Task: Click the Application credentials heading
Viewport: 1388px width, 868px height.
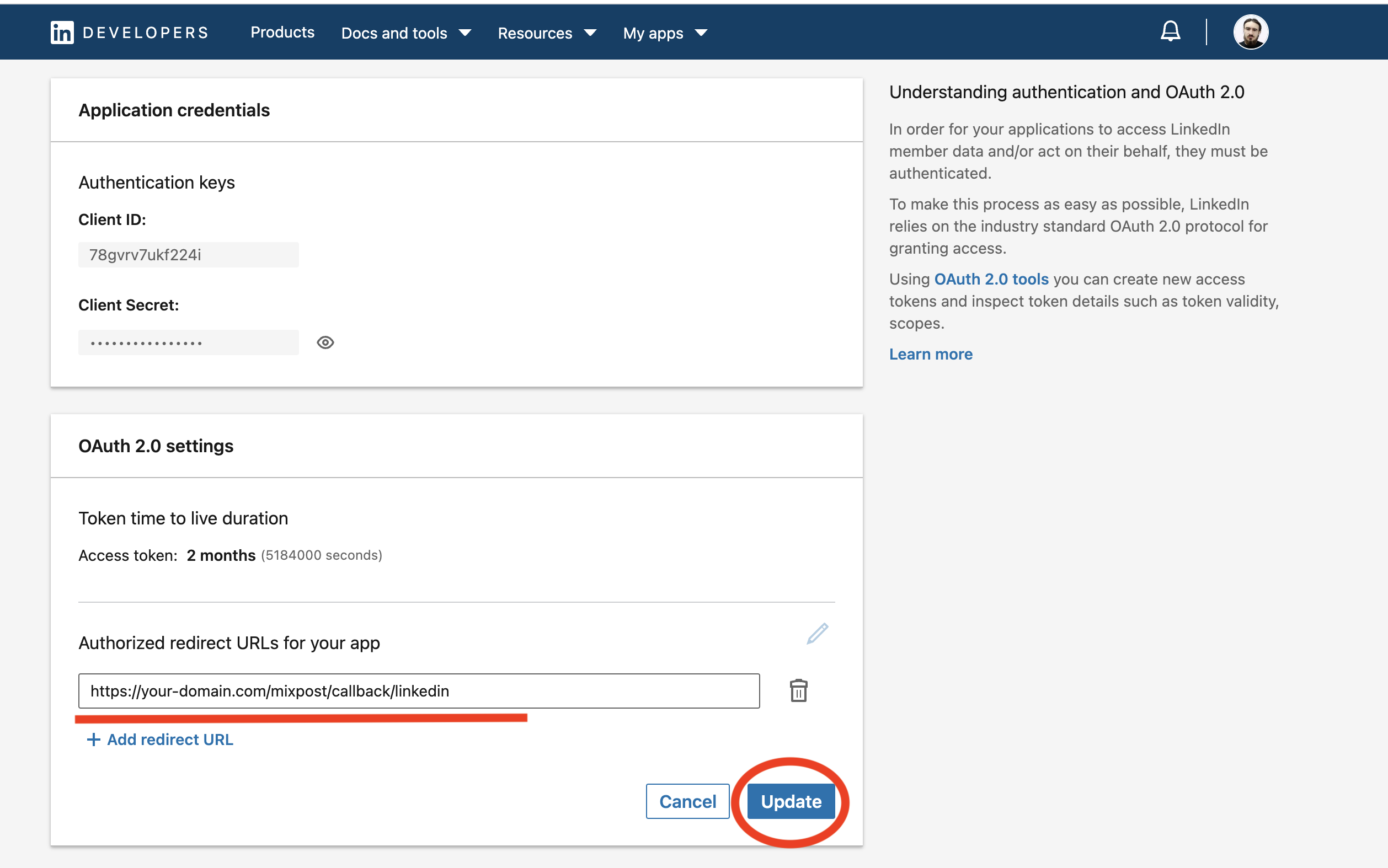Action: [174, 110]
